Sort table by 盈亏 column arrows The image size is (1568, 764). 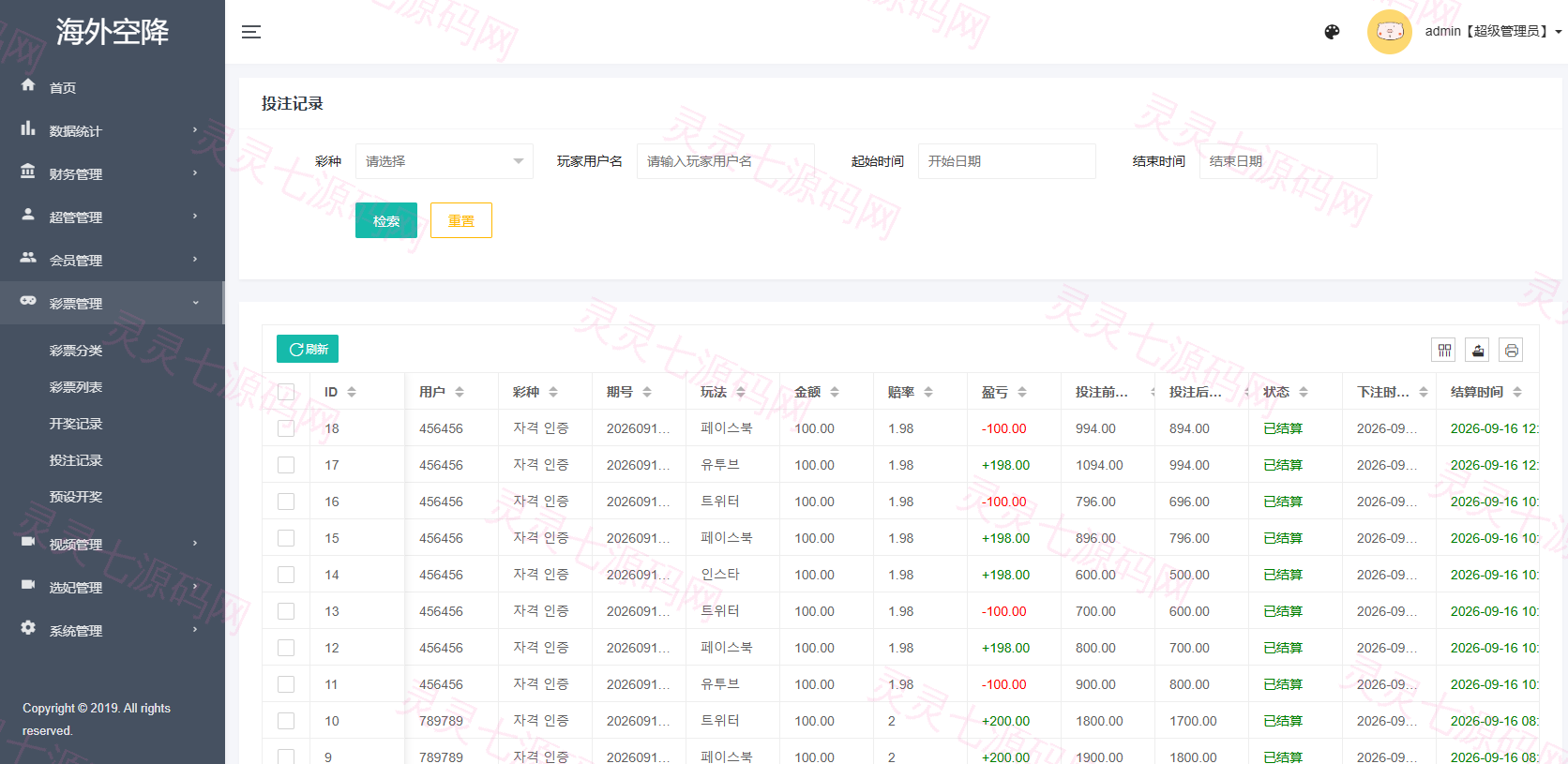tap(1022, 392)
